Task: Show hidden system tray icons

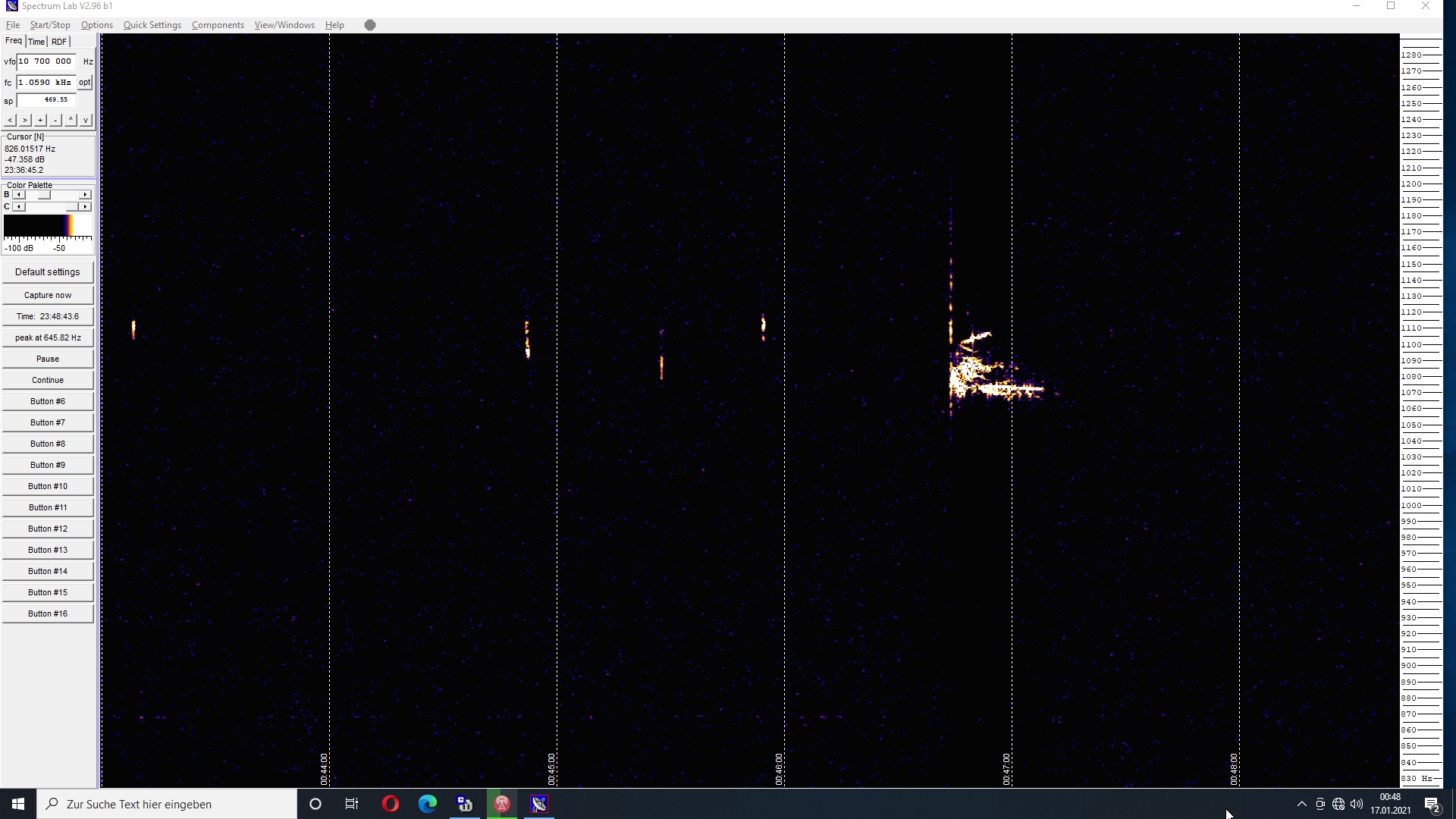Action: point(1302,804)
